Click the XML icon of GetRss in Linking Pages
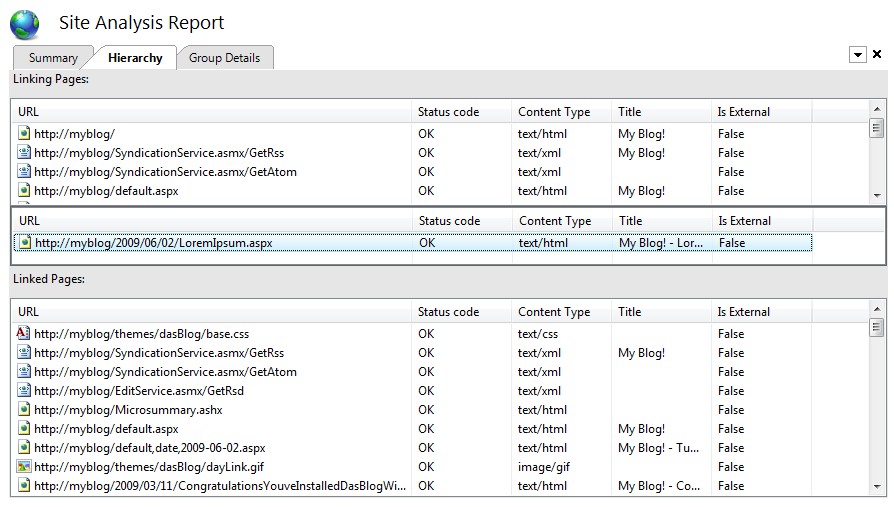This screenshot has height=507, width=894. (x=24, y=152)
